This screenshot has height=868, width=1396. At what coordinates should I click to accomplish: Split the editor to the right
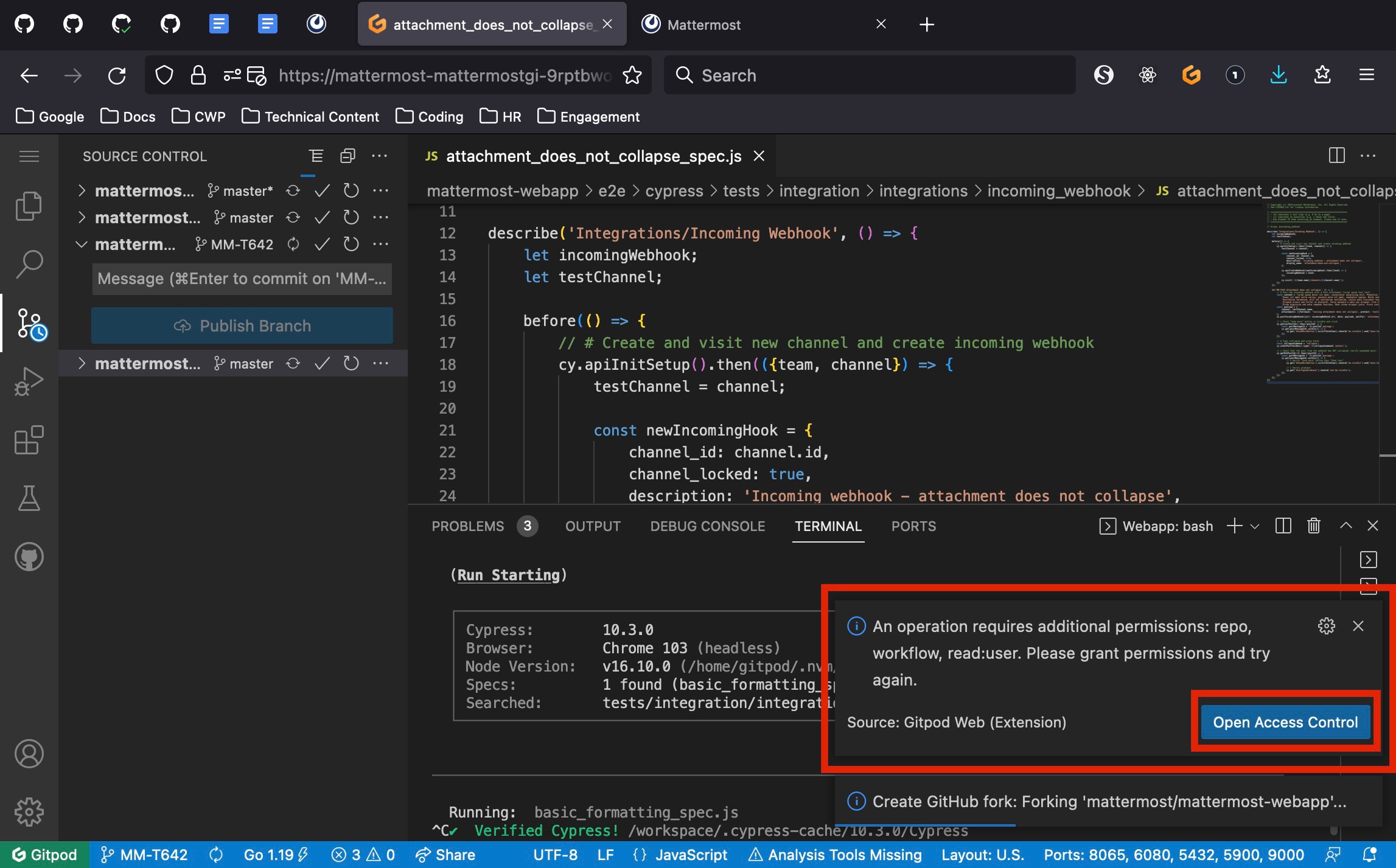pyautogui.click(x=1336, y=156)
